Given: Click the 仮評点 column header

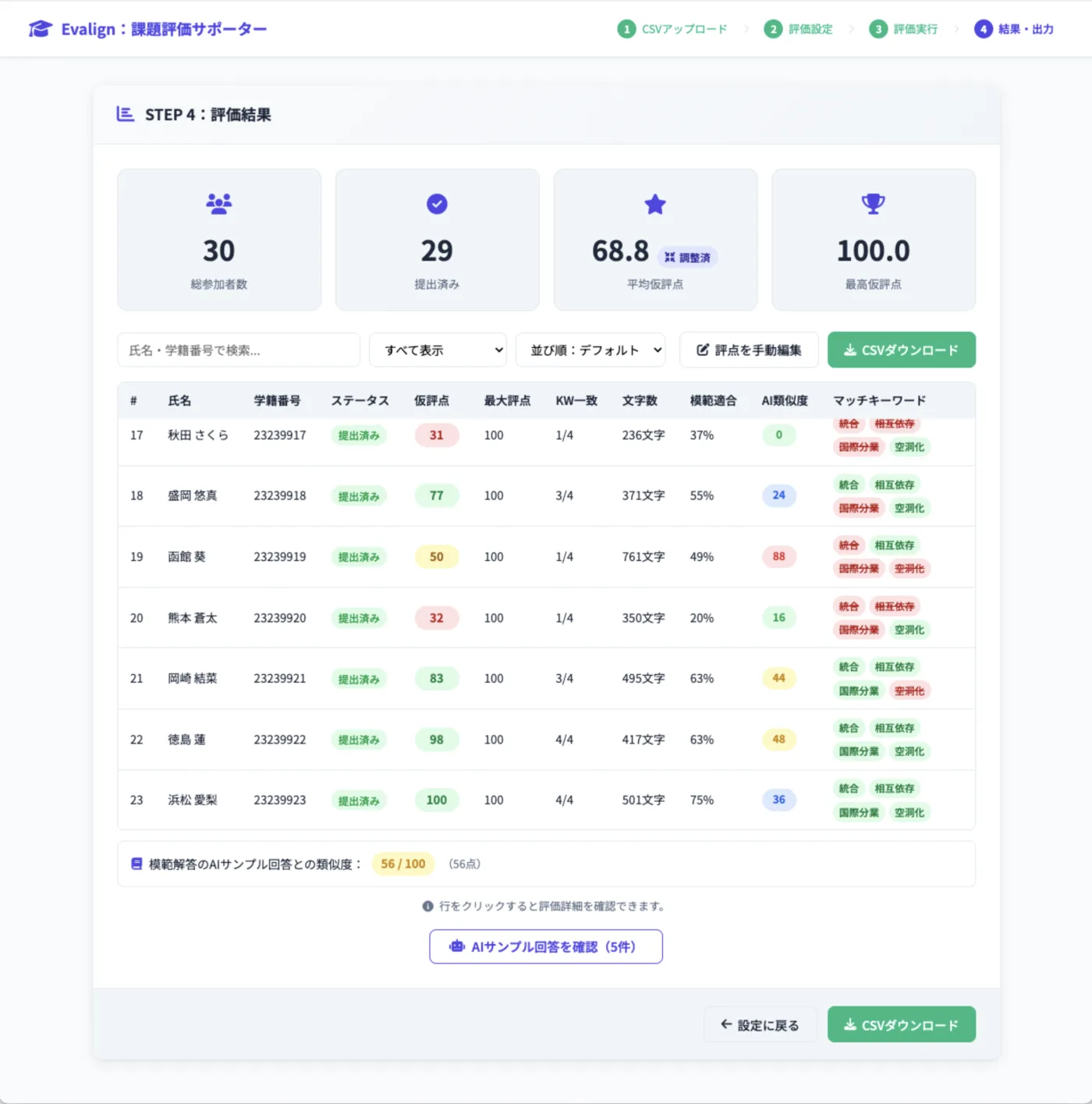Looking at the screenshot, I should 431,401.
